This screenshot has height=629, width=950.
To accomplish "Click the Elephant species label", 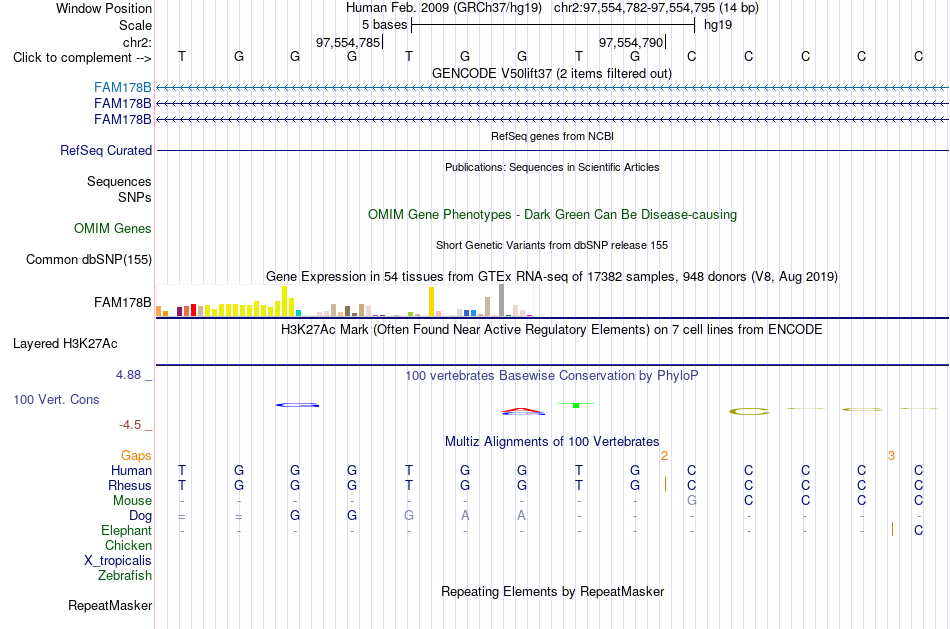I will pyautogui.click(x=127, y=531).
